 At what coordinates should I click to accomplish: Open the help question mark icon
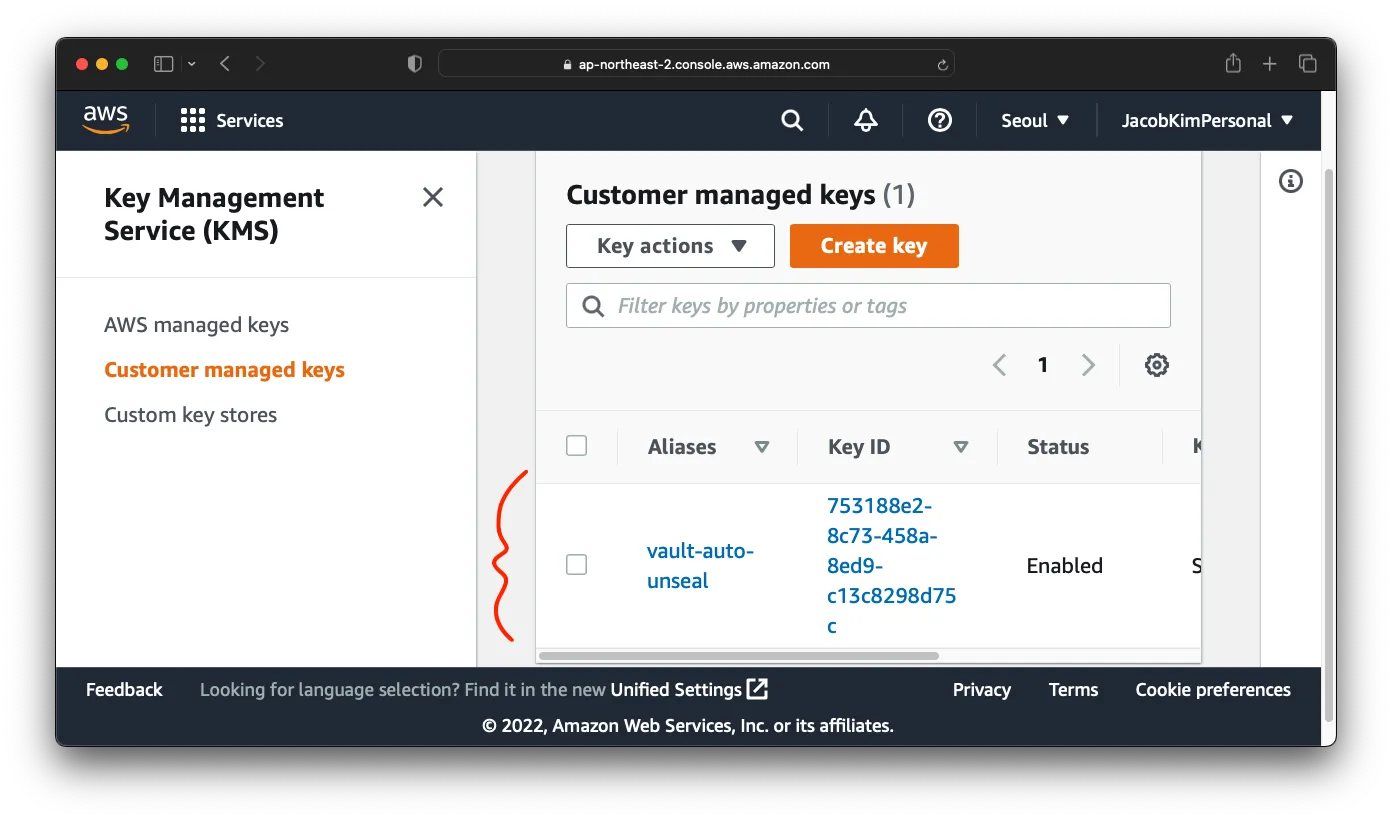(939, 120)
